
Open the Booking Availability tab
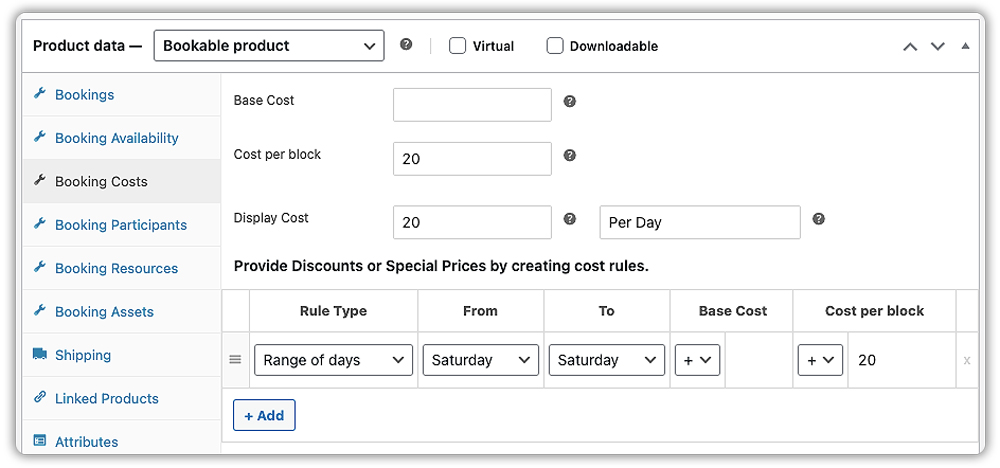pyautogui.click(x=121, y=138)
